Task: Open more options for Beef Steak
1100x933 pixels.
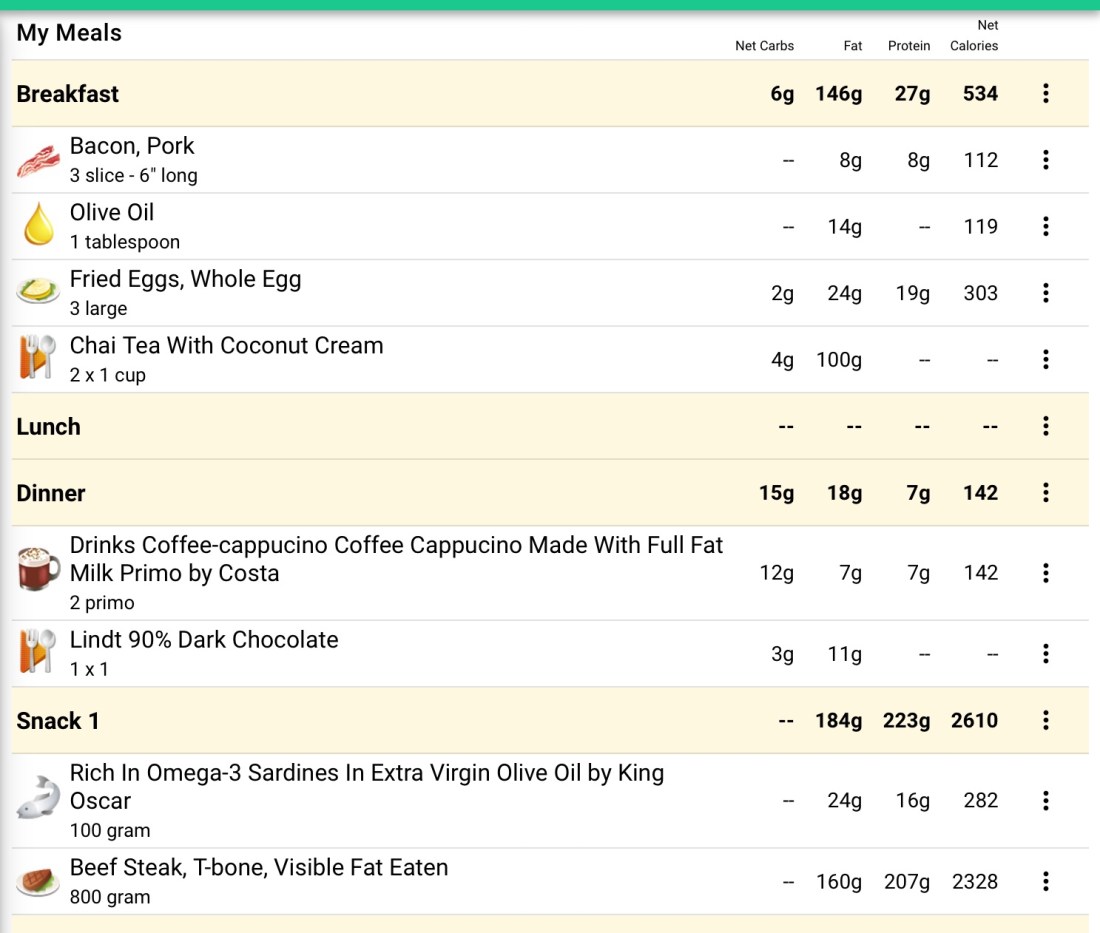Action: [x=1046, y=882]
